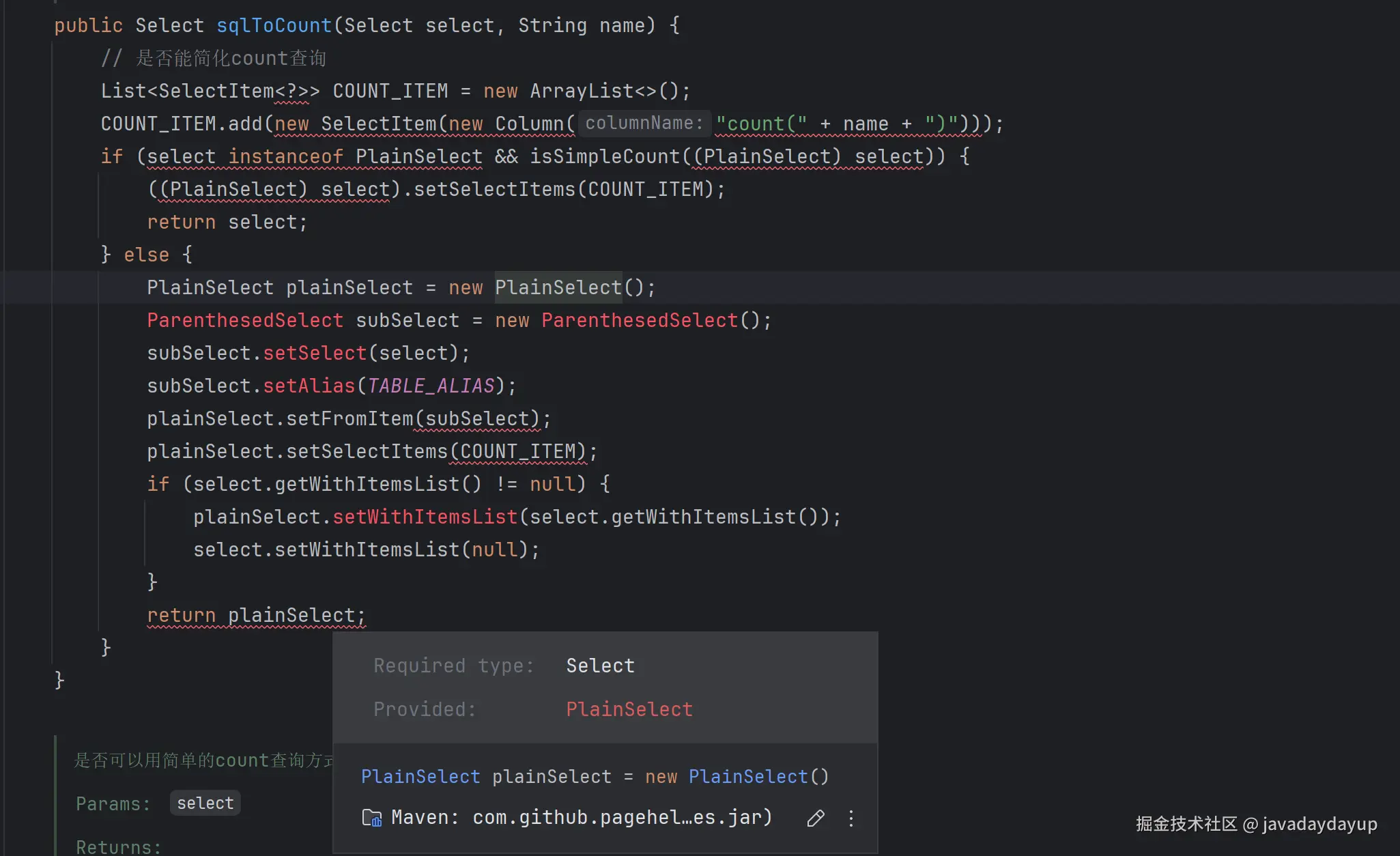Click the red Provided PlainSelect type
This screenshot has width=1400, height=856.
coord(629,709)
